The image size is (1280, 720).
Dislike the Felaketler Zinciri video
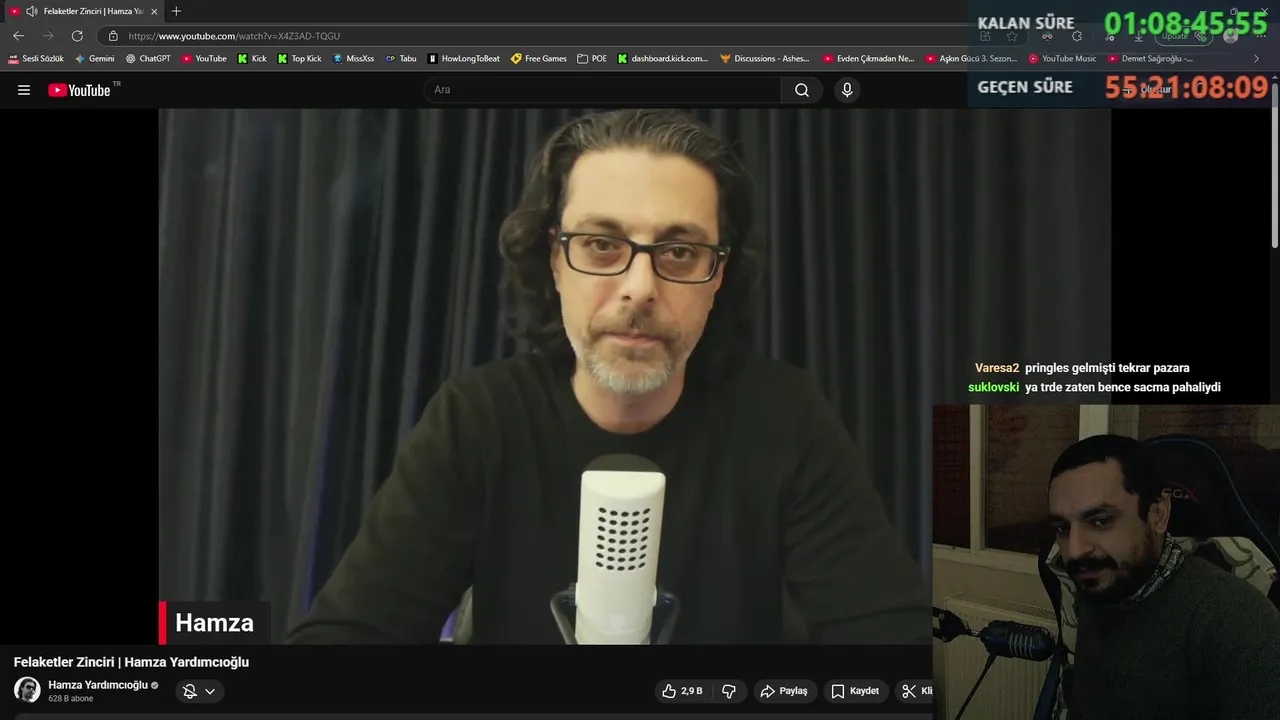(x=729, y=691)
